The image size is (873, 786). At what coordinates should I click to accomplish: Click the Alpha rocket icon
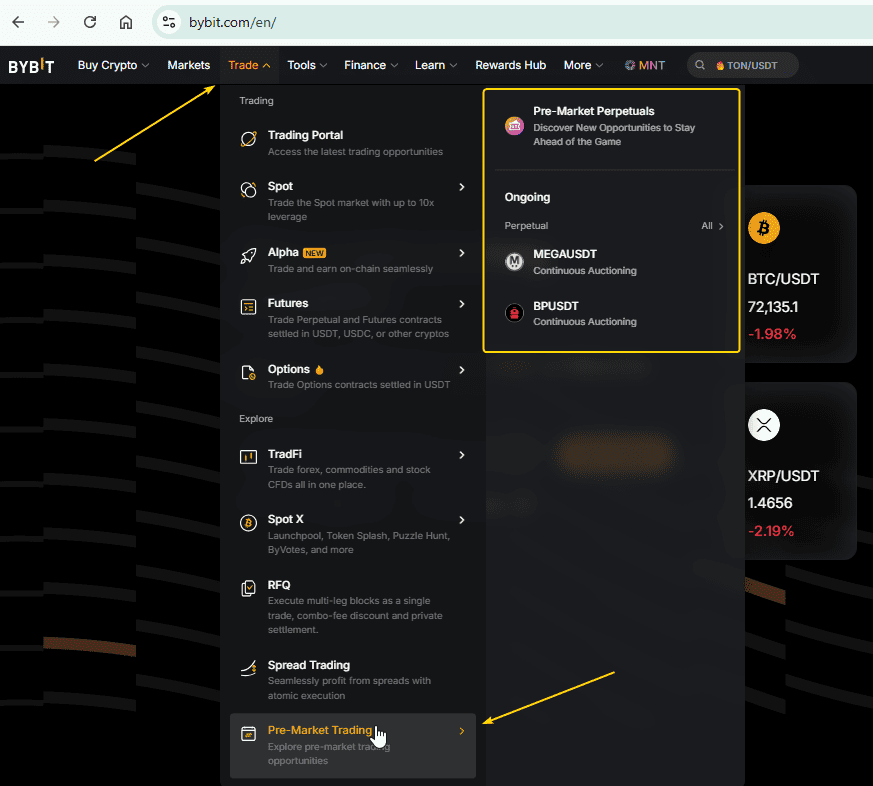(248, 256)
